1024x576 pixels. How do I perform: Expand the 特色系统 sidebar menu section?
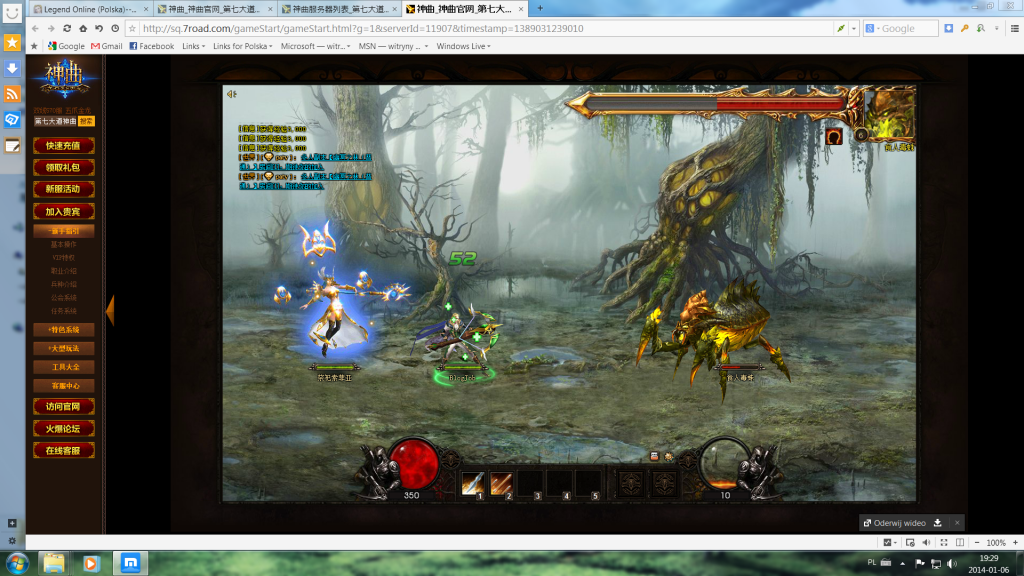click(x=64, y=330)
